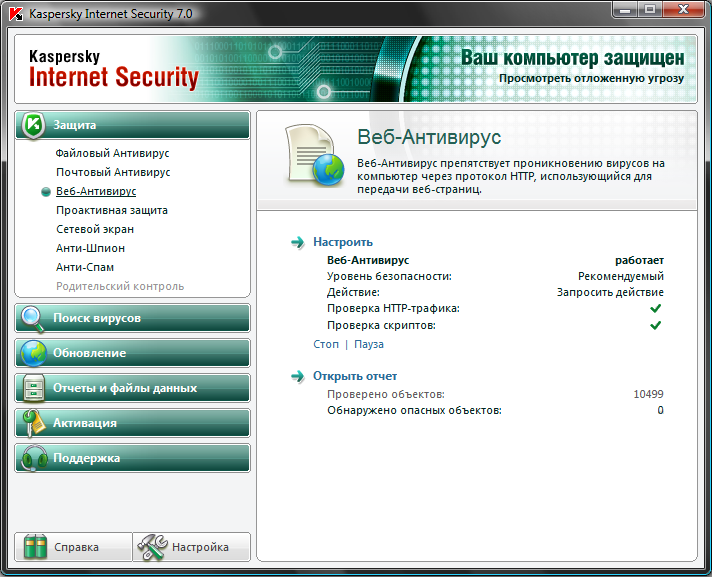Click the key icon for Активация
712x577 pixels.
(33, 423)
